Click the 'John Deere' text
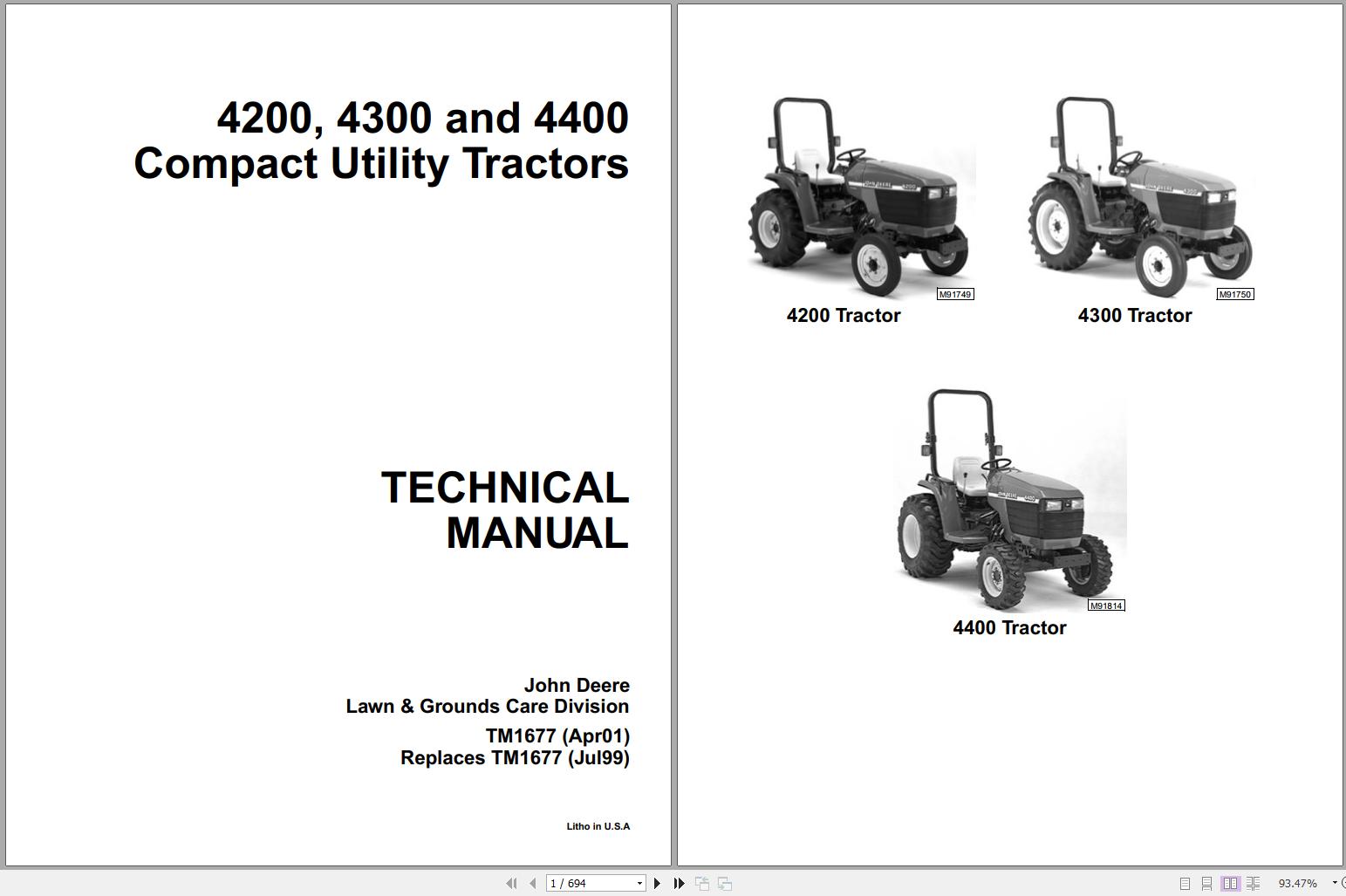The image size is (1346, 896). 577,685
